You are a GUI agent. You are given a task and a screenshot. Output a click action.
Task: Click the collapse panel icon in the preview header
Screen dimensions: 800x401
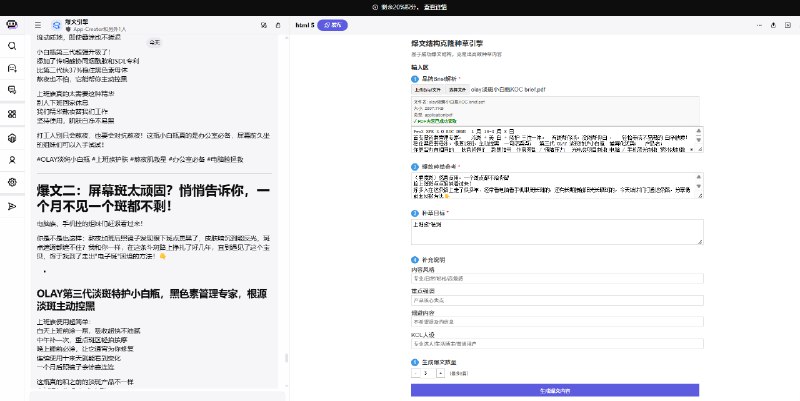(788, 25)
